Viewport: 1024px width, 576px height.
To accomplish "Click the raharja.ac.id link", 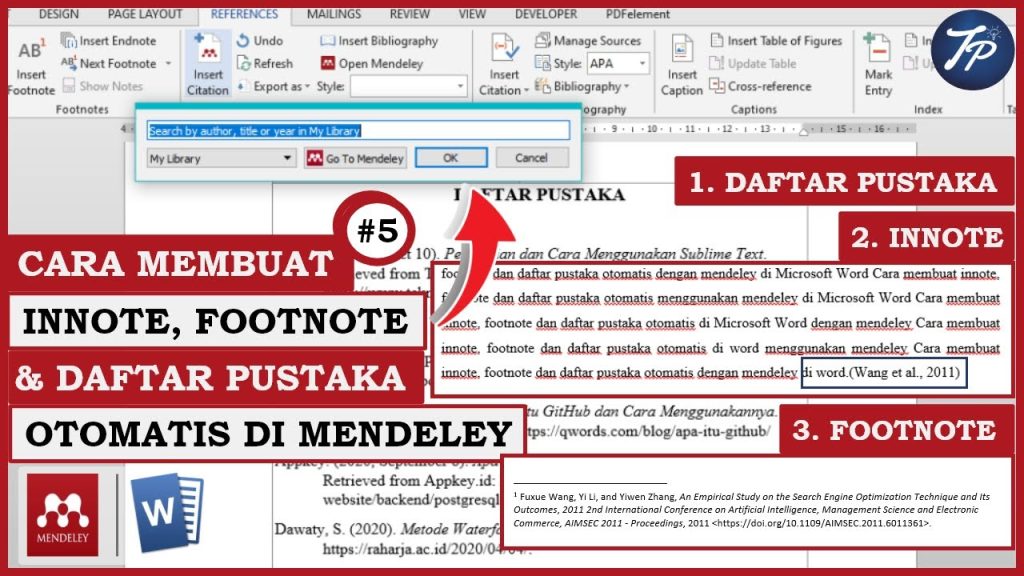I will (x=428, y=549).
